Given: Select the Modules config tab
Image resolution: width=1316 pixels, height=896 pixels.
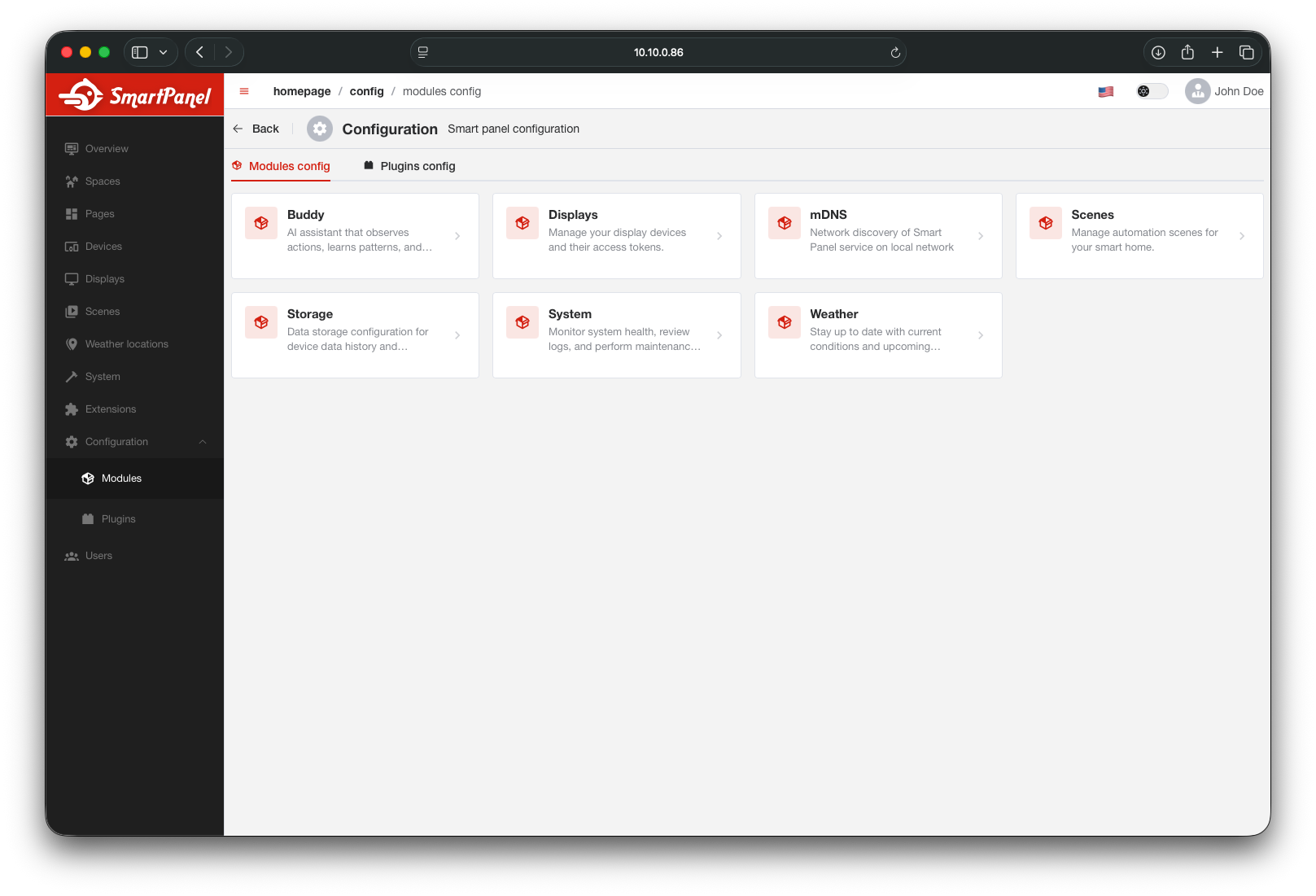Looking at the screenshot, I should pos(289,166).
